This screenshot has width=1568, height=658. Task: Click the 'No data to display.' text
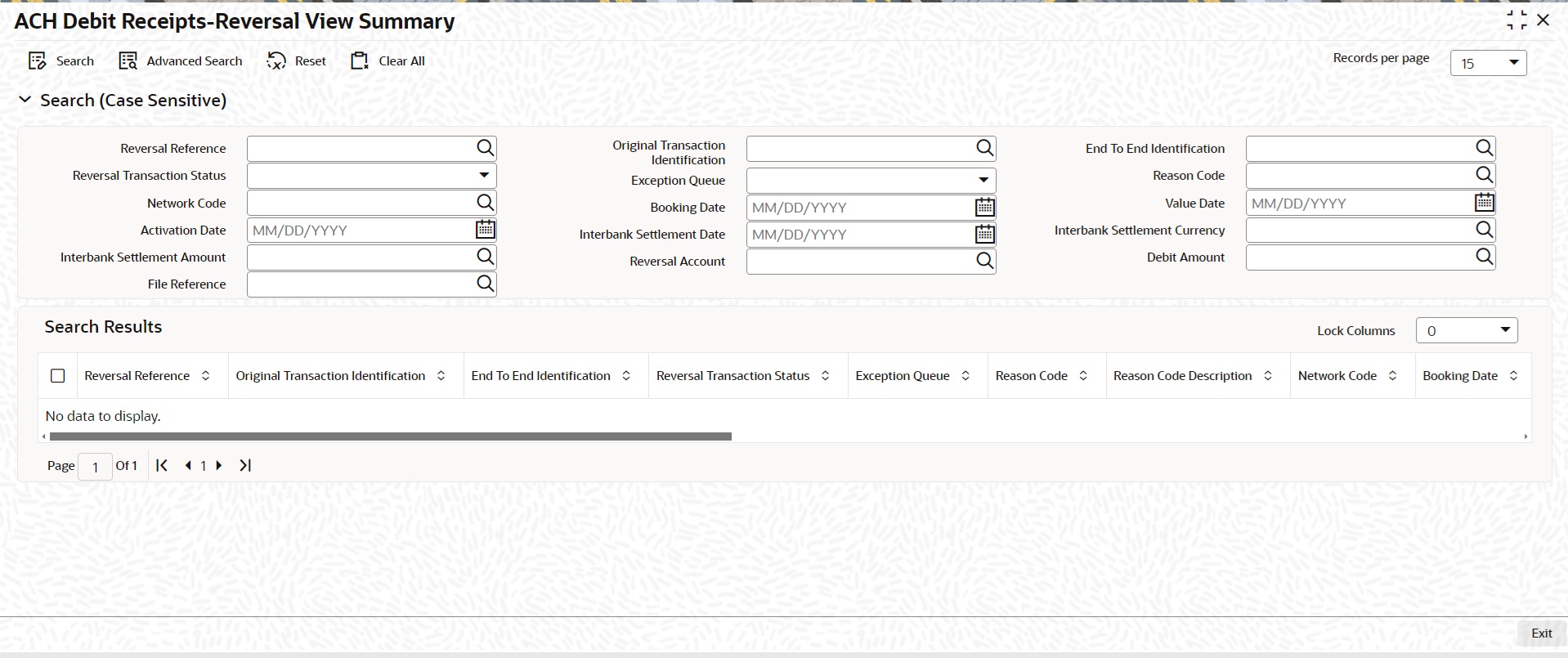click(103, 416)
